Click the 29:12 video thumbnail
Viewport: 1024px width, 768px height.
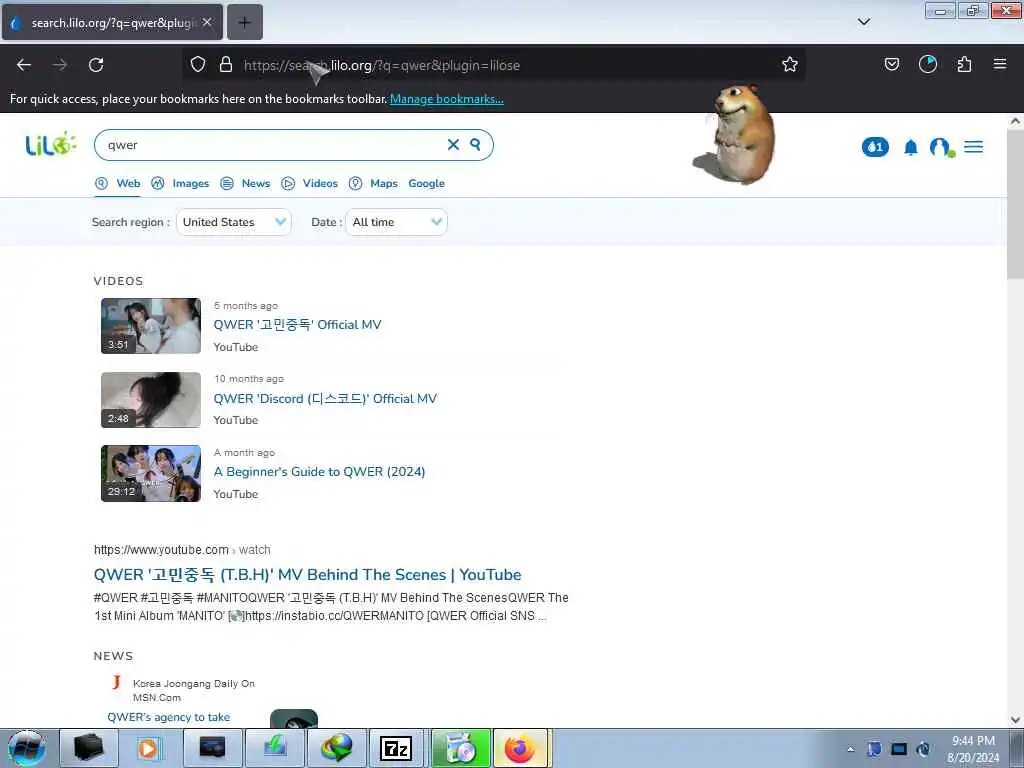(151, 473)
